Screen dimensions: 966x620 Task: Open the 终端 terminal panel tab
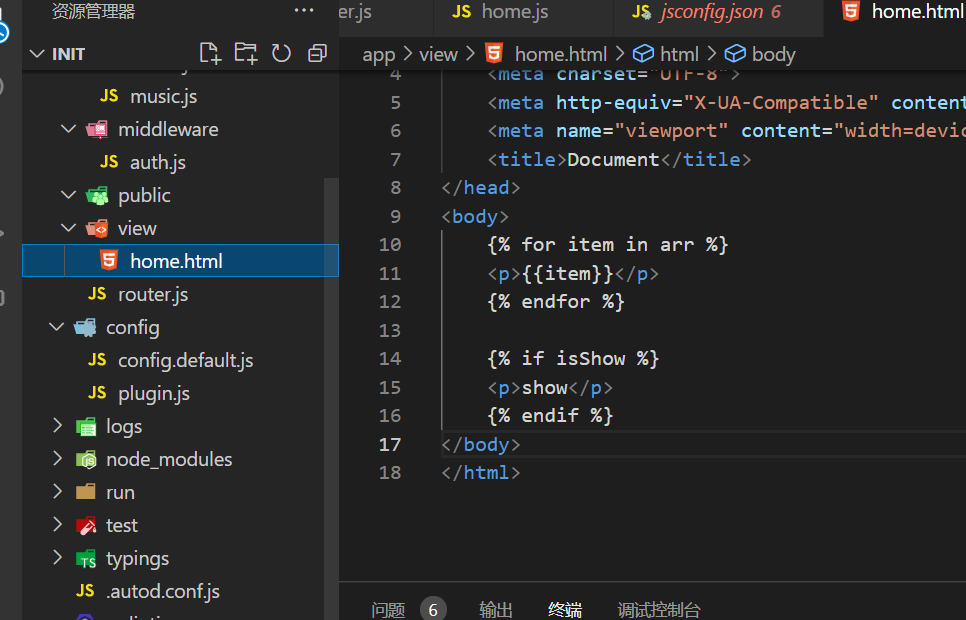click(565, 610)
